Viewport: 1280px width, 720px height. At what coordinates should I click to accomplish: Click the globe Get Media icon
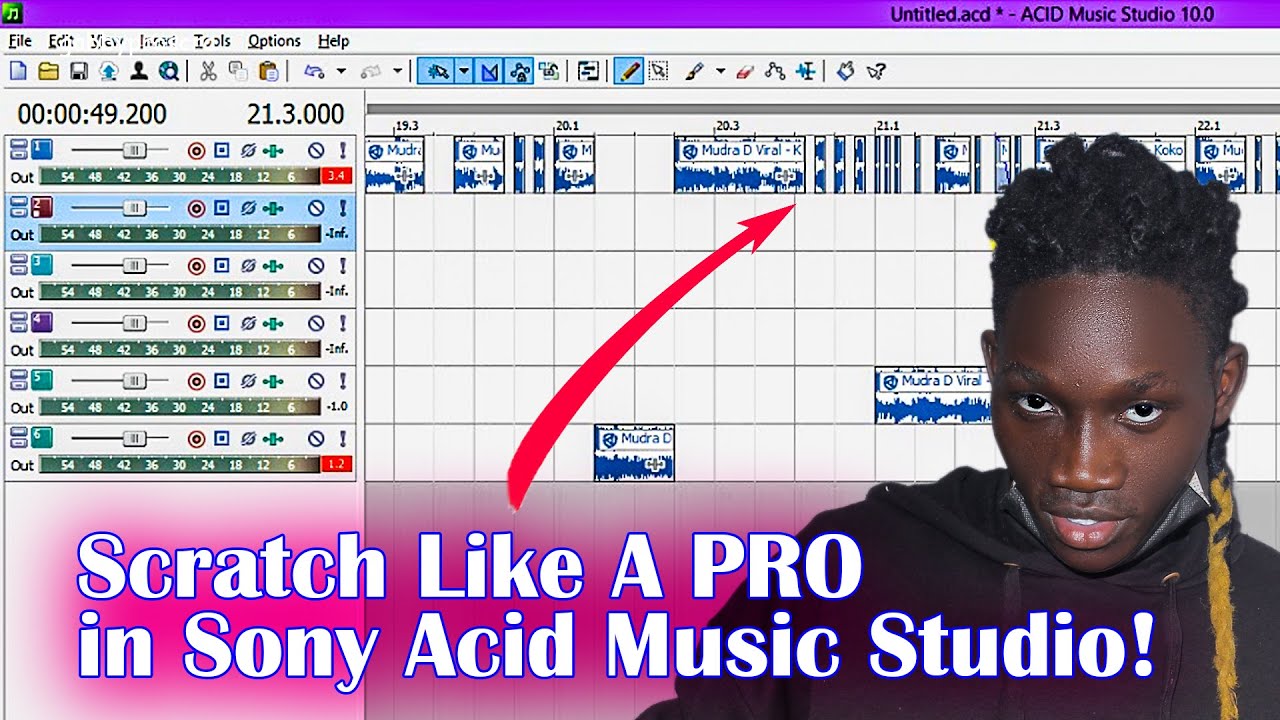169,71
